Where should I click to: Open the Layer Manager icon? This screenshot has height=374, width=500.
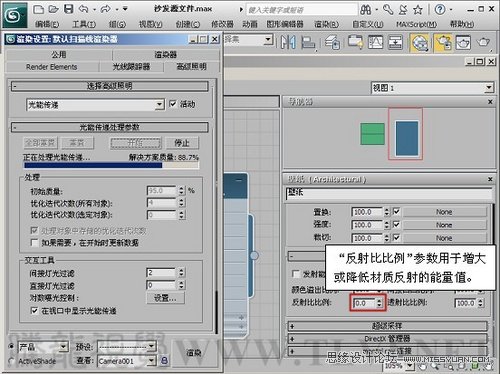[x=332, y=43]
